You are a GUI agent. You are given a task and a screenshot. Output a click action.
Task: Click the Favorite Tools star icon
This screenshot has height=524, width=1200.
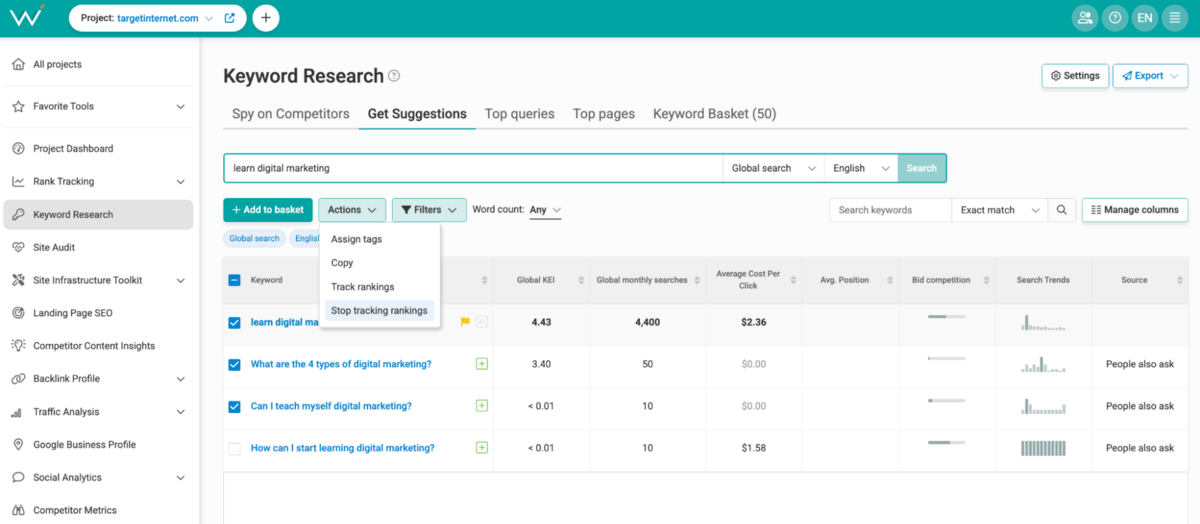(x=18, y=106)
